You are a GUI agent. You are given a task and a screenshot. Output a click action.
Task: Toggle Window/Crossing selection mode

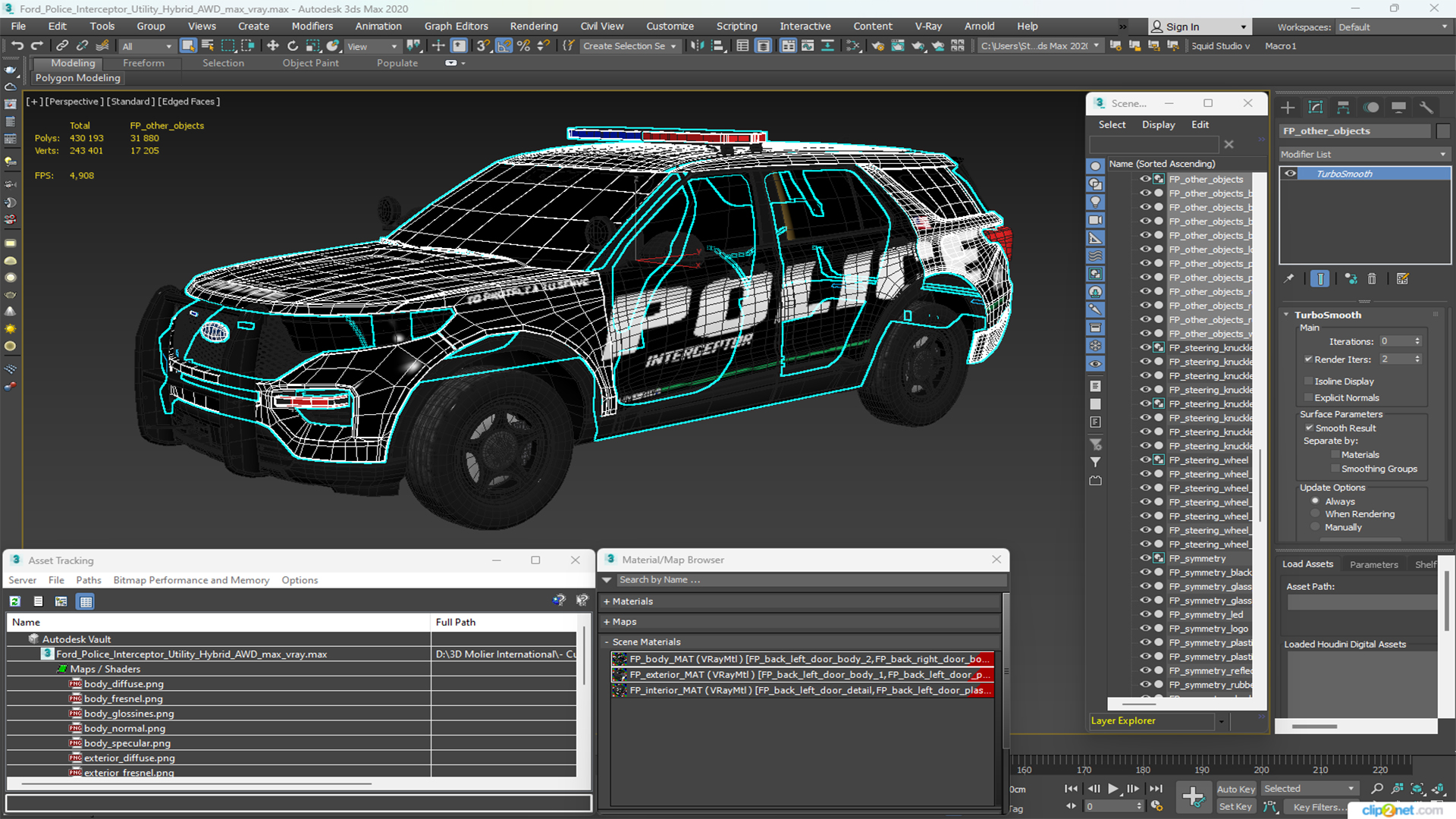pyautogui.click(x=247, y=46)
